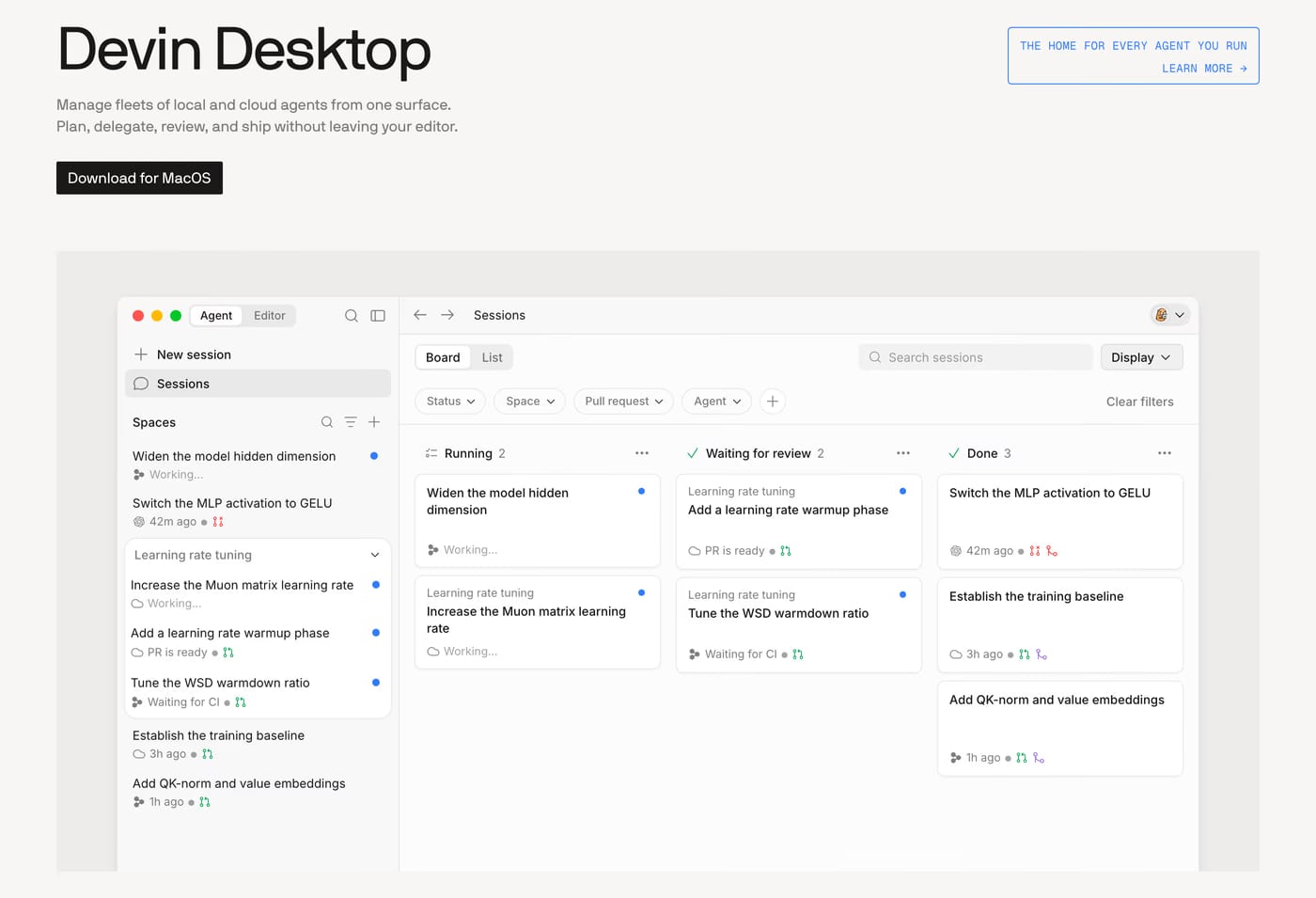Click the Spaces heading in the sidebar
Image resolution: width=1316 pixels, height=898 pixels.
(154, 422)
